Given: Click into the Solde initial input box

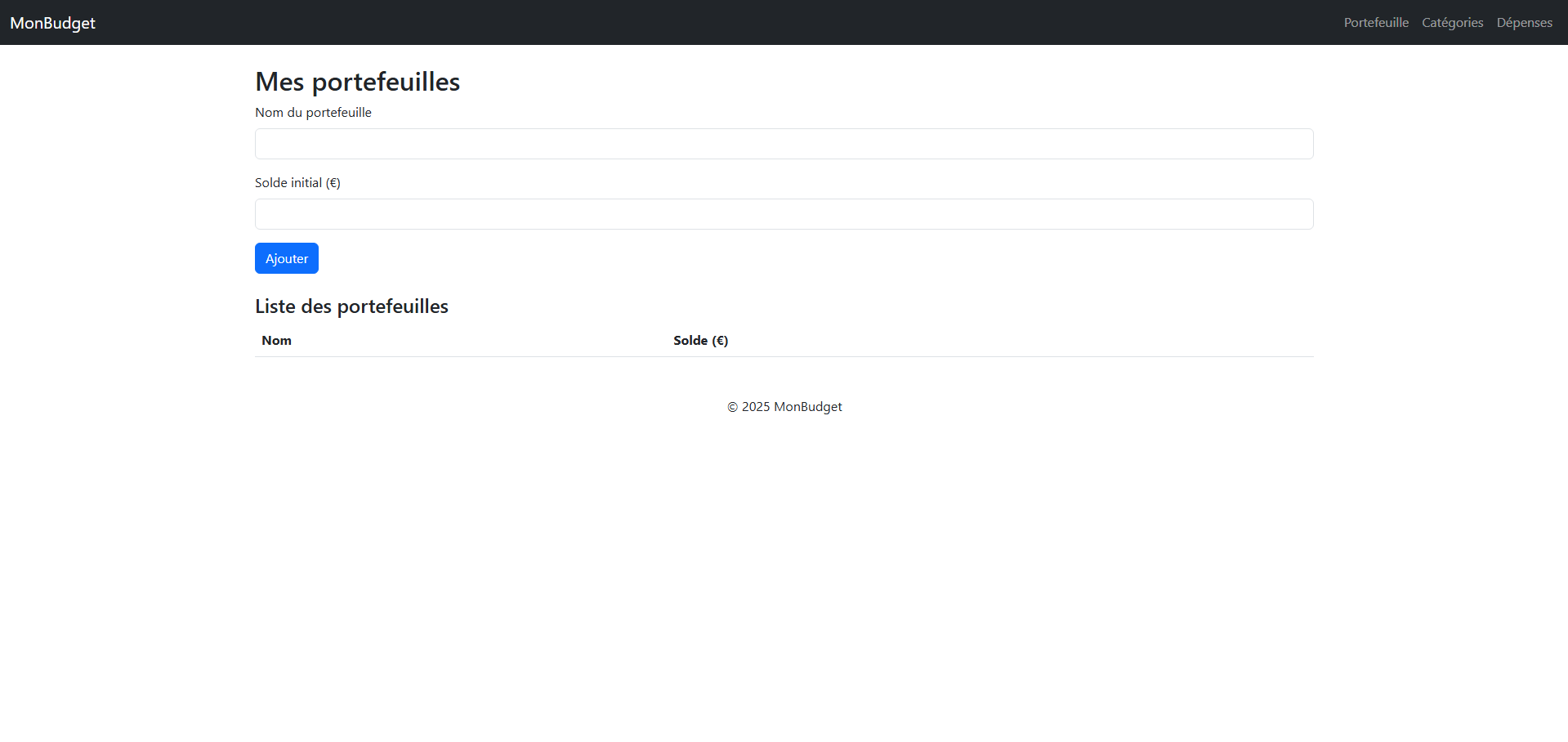Looking at the screenshot, I should coord(784,214).
